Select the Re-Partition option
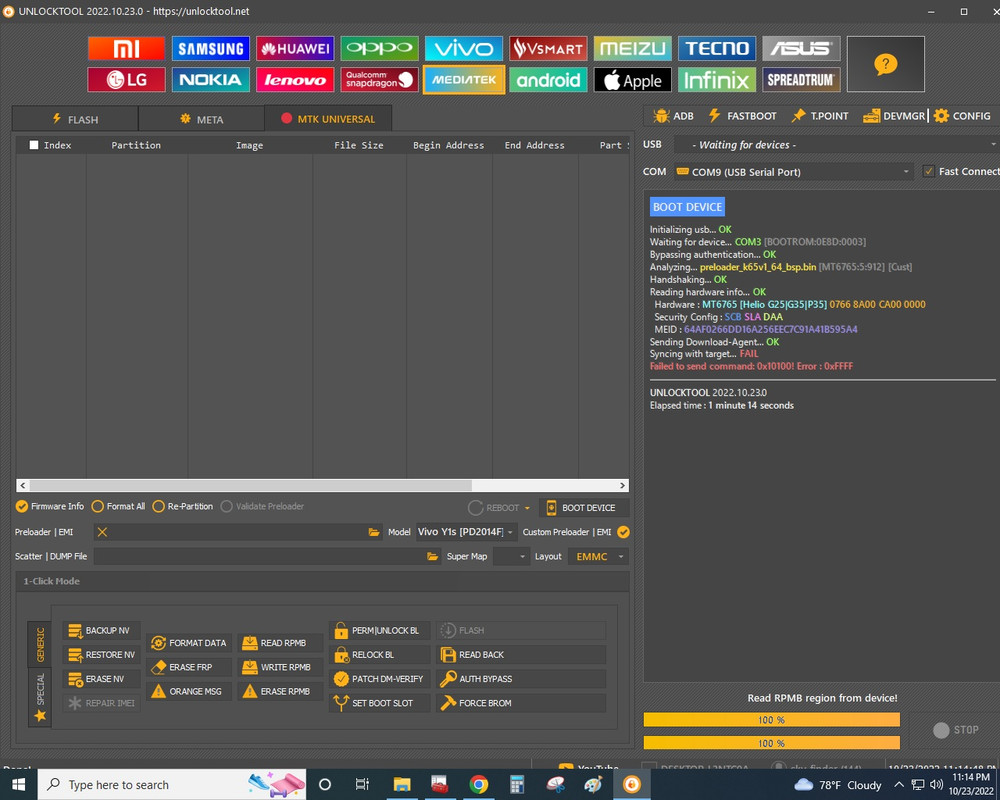This screenshot has width=1000, height=800. pyautogui.click(x=182, y=507)
